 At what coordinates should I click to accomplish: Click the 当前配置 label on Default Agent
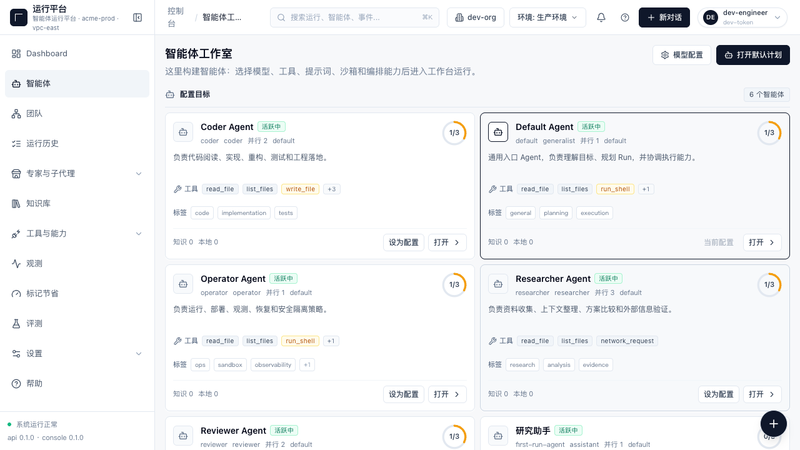(718, 242)
